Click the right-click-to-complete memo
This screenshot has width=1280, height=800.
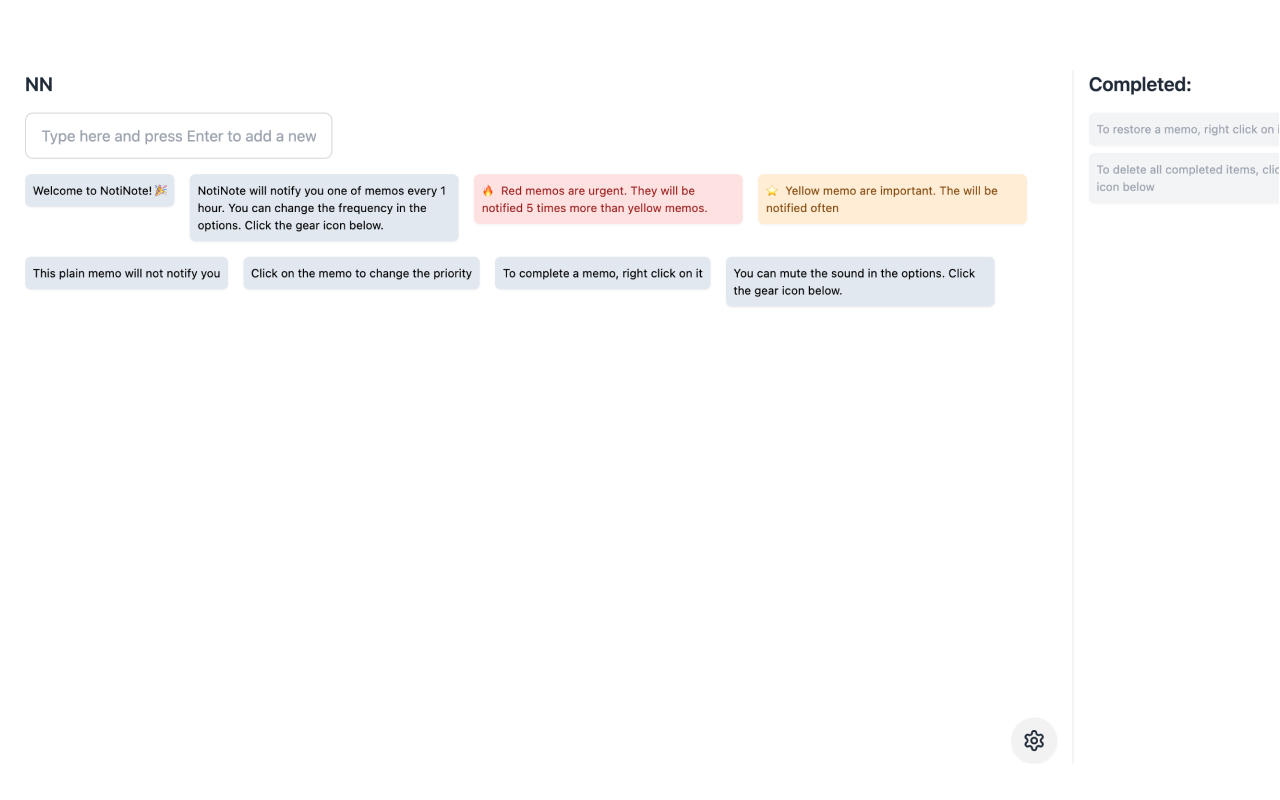[602, 273]
